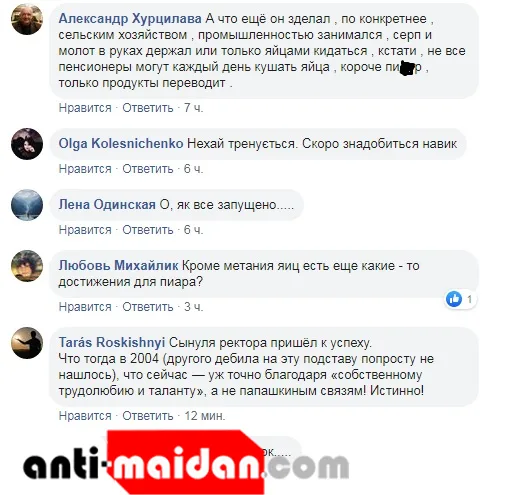Open Olga Kolesnichenko name link
The height and width of the screenshot is (495, 510).
tap(121, 144)
